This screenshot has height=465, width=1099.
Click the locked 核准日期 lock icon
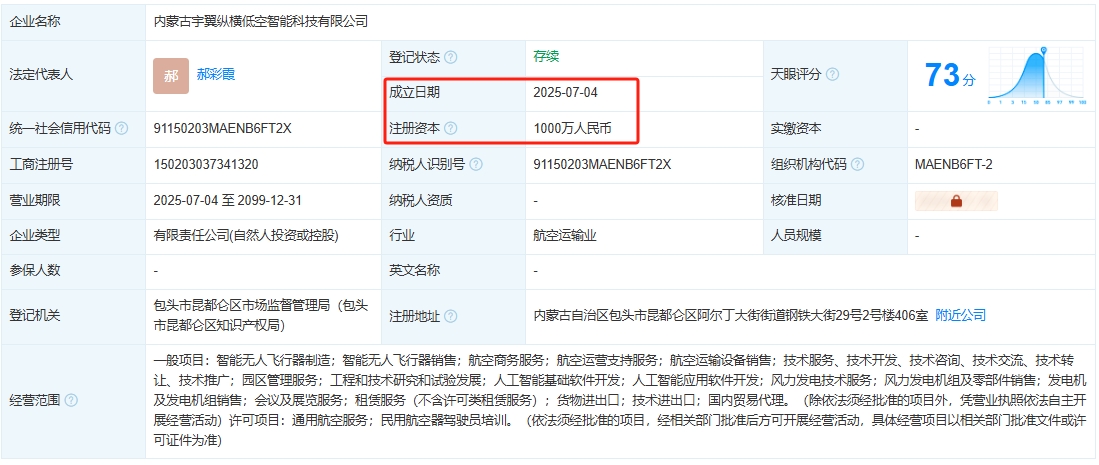coord(956,201)
